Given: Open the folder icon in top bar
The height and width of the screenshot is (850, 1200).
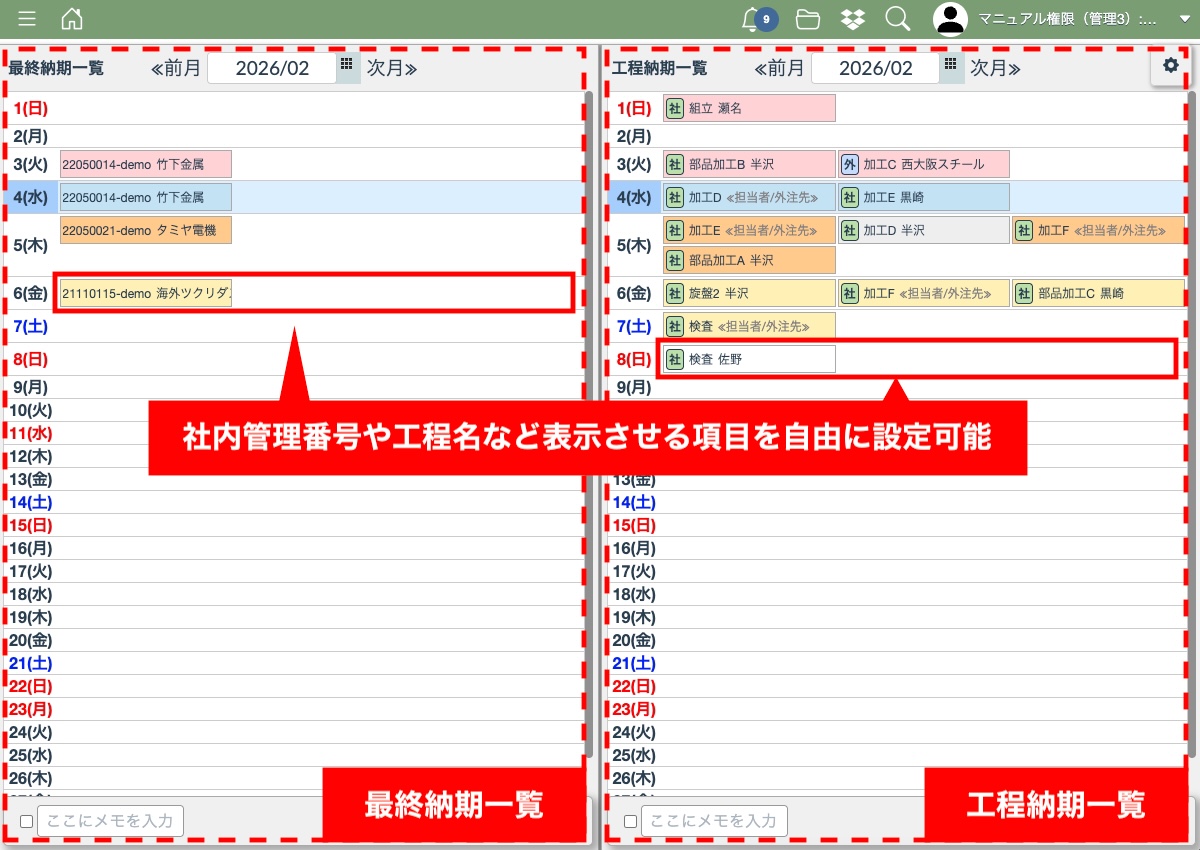Looking at the screenshot, I should point(808,19).
